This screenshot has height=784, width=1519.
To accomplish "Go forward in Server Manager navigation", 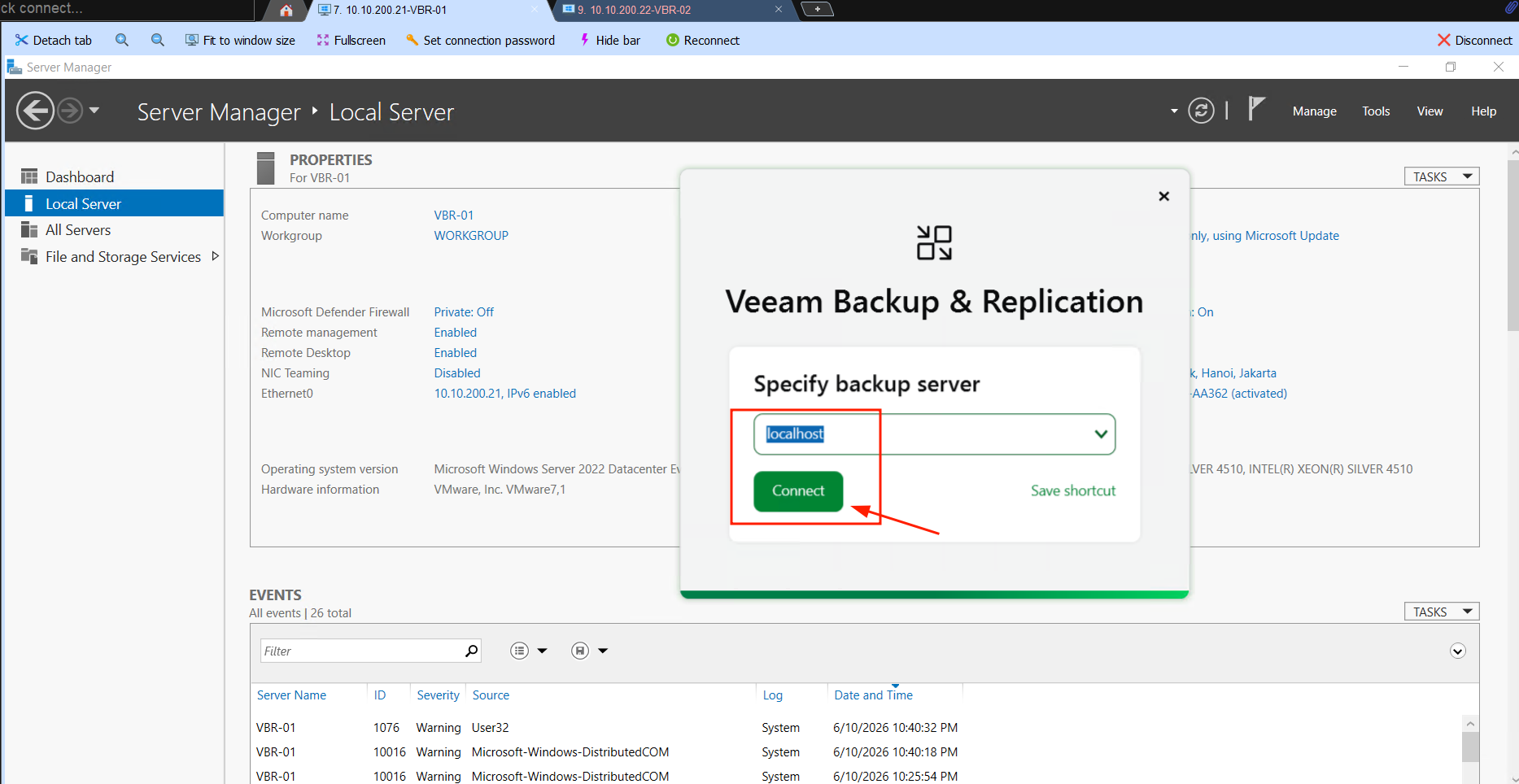I will point(70,110).
